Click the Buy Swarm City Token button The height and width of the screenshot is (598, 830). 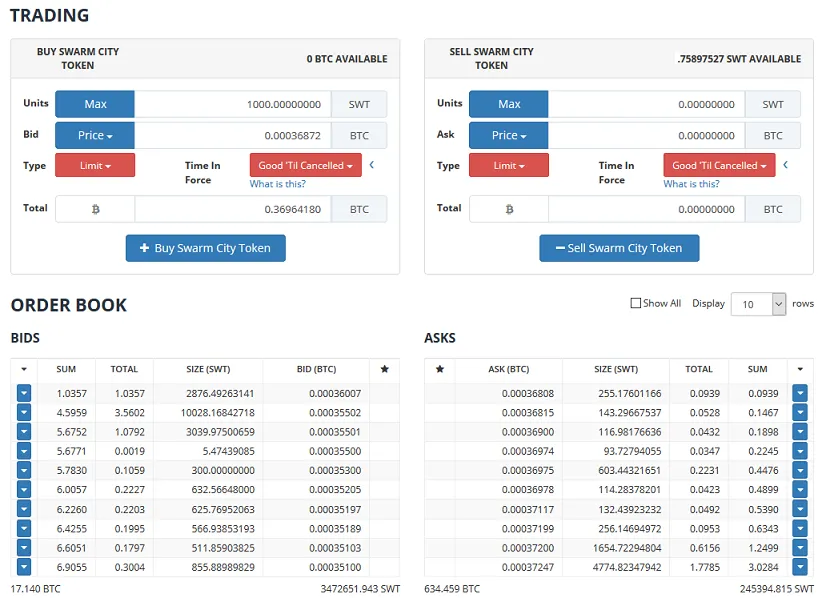pos(205,248)
